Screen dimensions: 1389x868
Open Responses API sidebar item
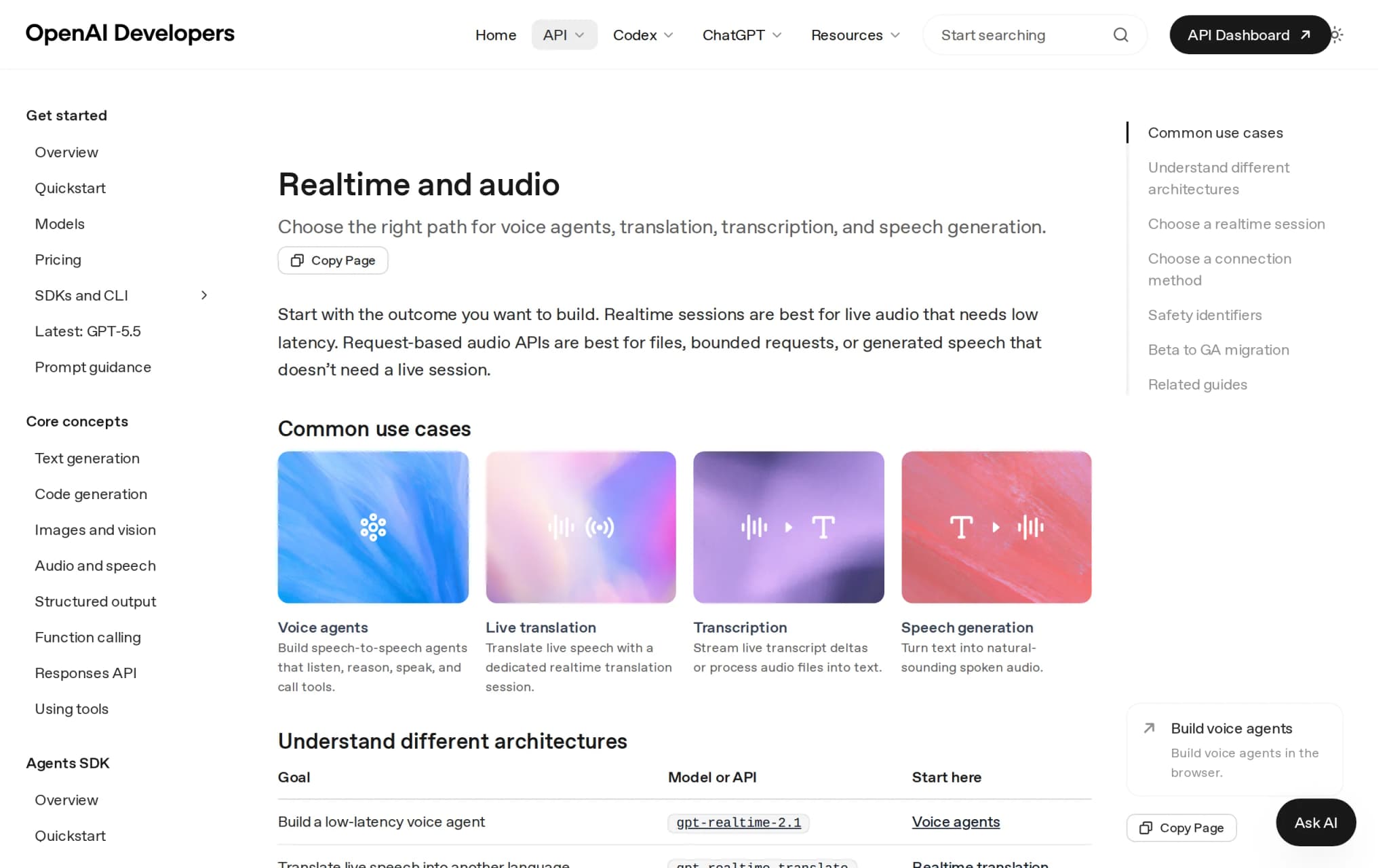[x=85, y=673]
